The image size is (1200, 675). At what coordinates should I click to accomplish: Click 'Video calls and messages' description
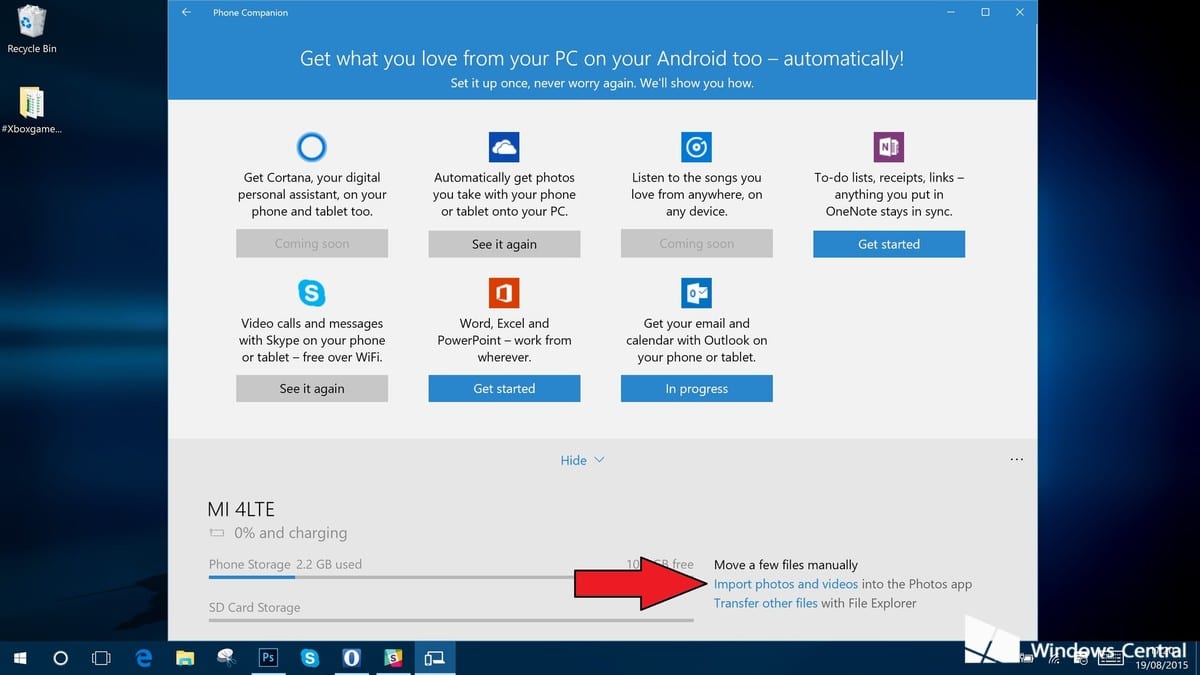[312, 340]
